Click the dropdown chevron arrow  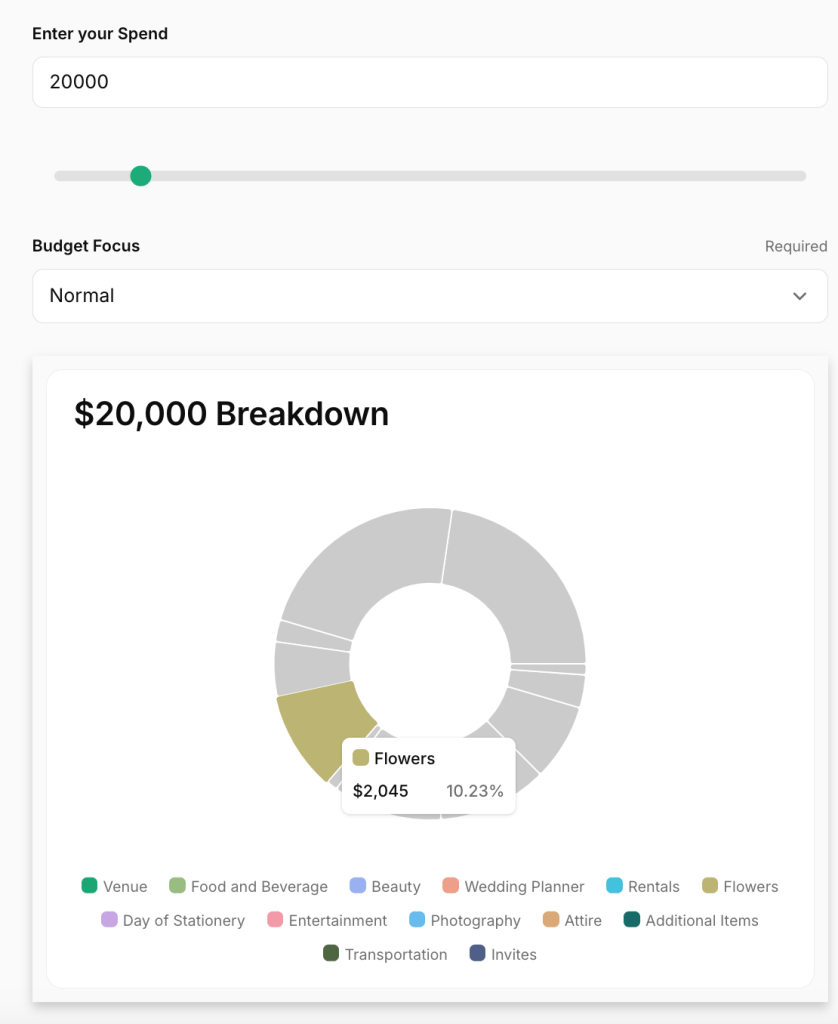(800, 296)
